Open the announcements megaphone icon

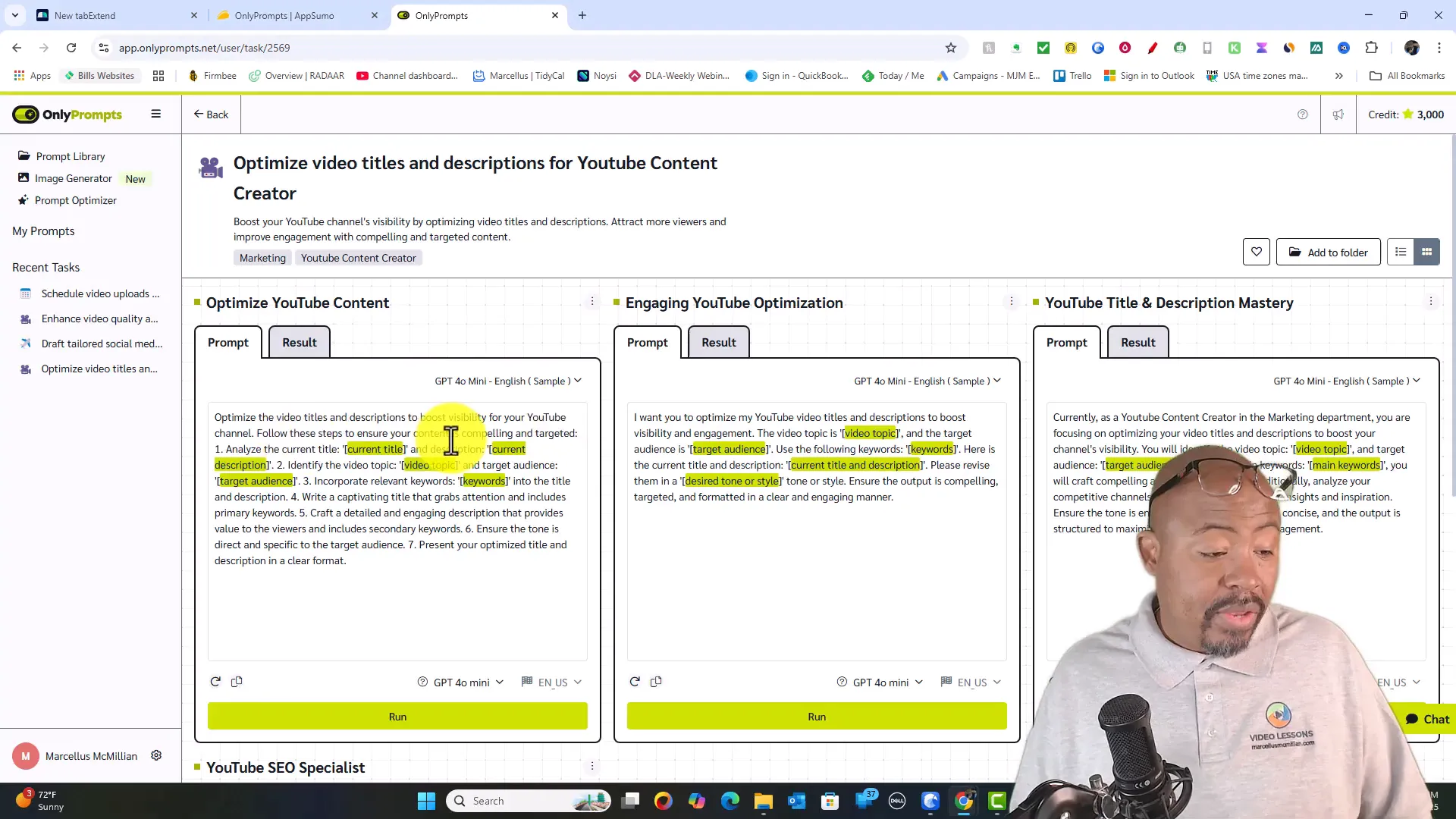click(x=1338, y=115)
